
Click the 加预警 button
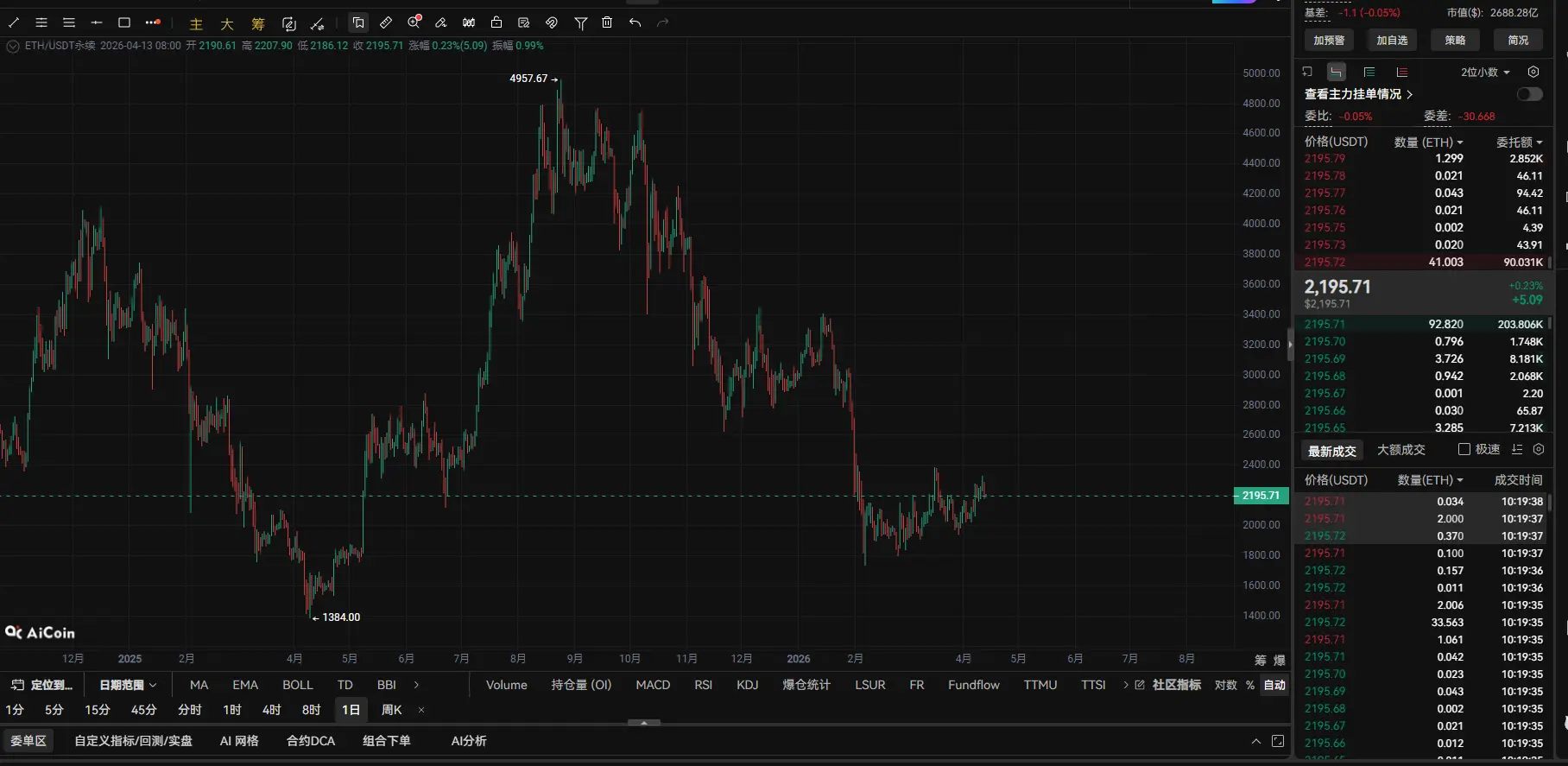pos(1329,40)
